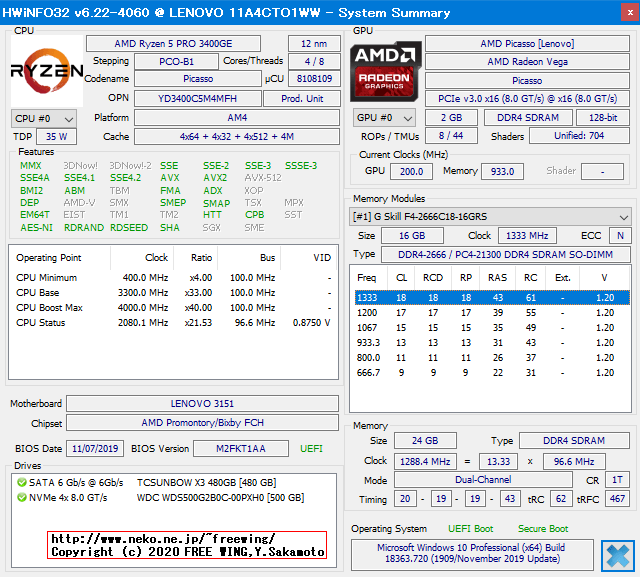Viewport: 640px width, 577px height.
Task: Click the Freq column header
Action: pyautogui.click(x=367, y=277)
